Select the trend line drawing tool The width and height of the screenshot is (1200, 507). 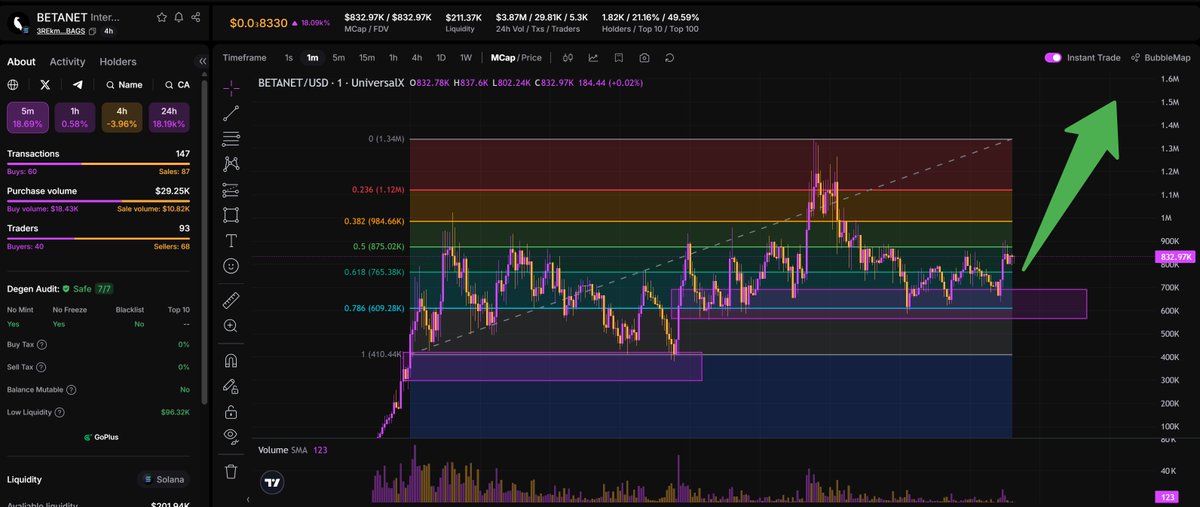click(x=231, y=113)
